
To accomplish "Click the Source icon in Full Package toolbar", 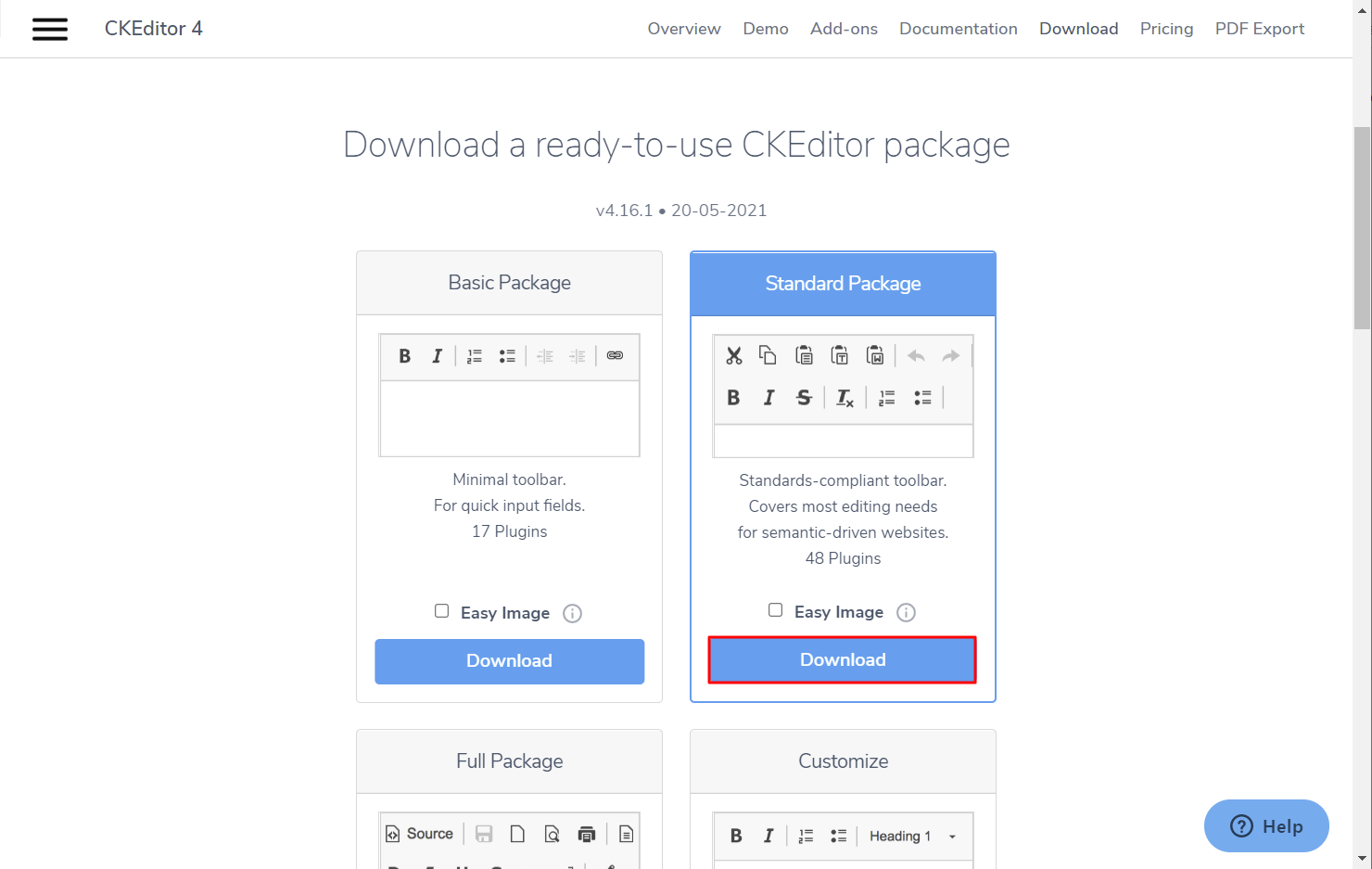I will [420, 834].
